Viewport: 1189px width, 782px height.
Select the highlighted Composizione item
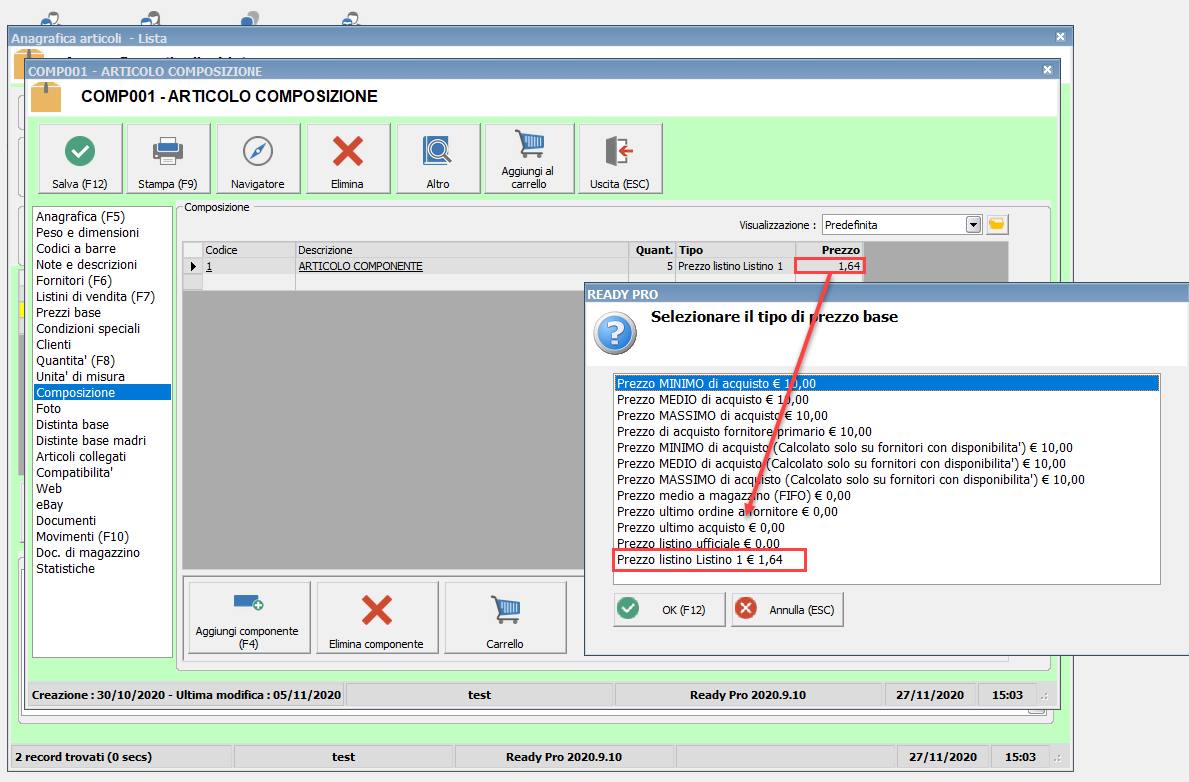click(102, 392)
